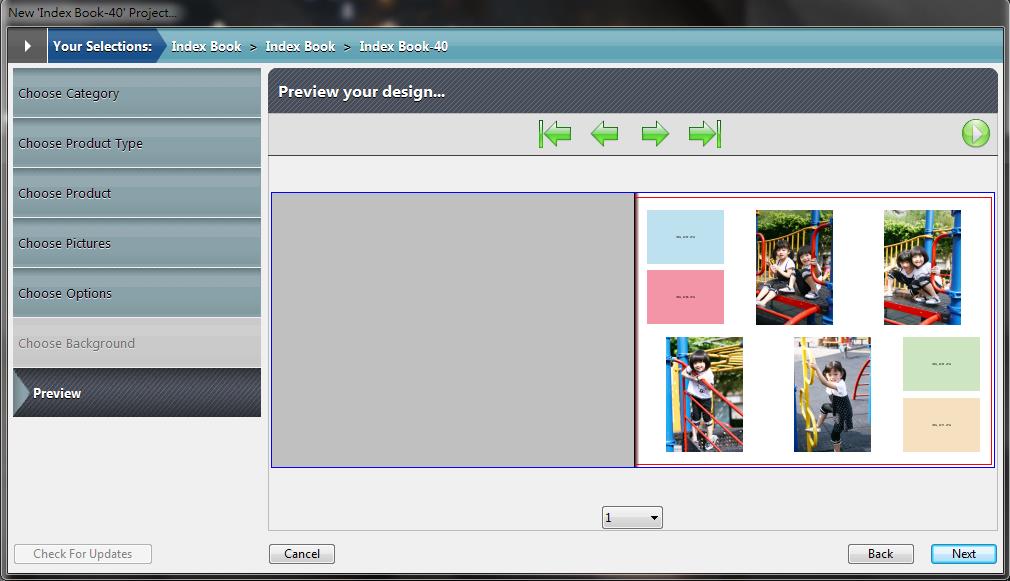Click the blank gray left page
Screen dimensions: 1010x581
pyautogui.click(x=453, y=330)
